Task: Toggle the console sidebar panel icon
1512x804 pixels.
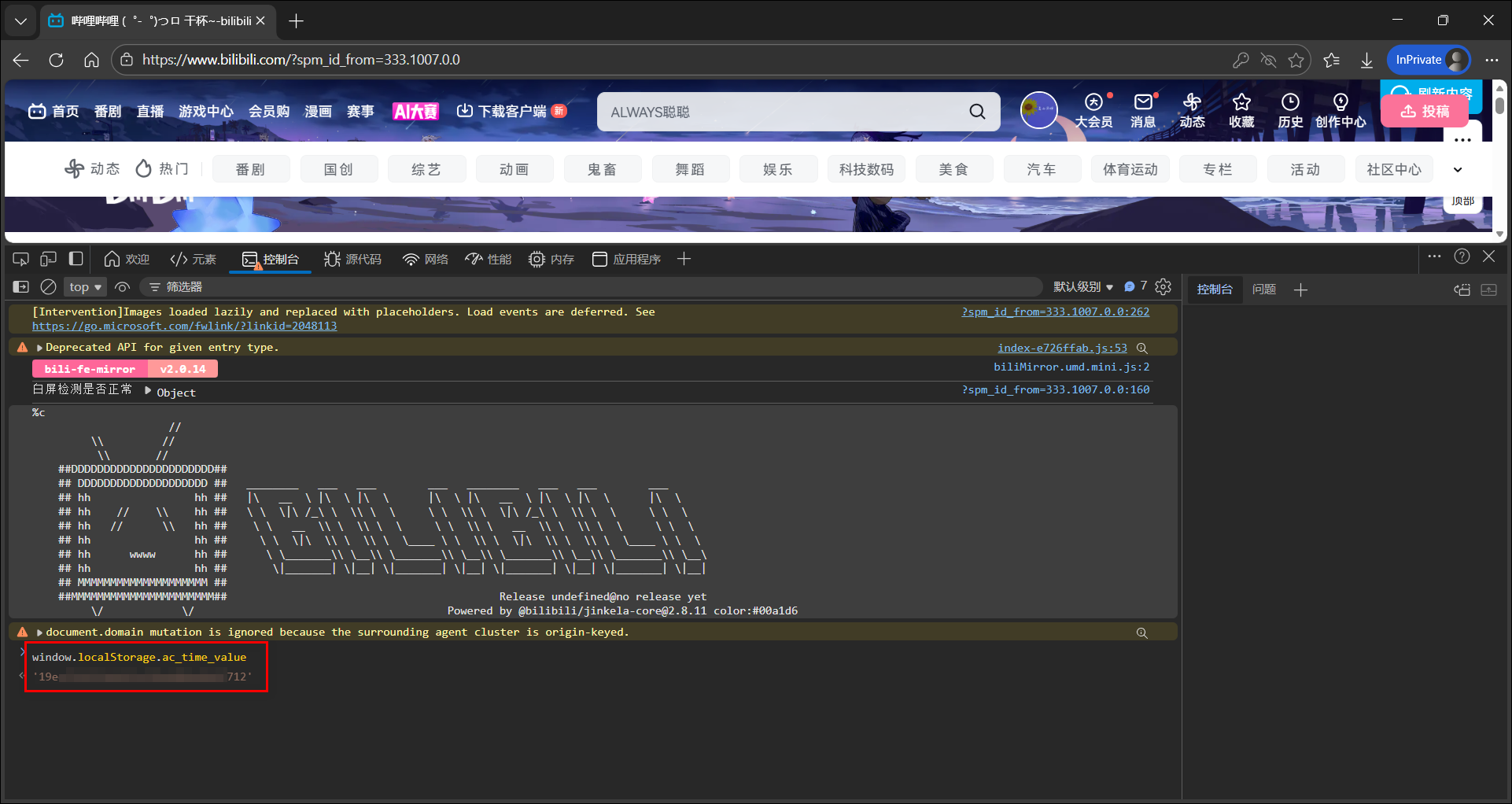Action: (21, 287)
